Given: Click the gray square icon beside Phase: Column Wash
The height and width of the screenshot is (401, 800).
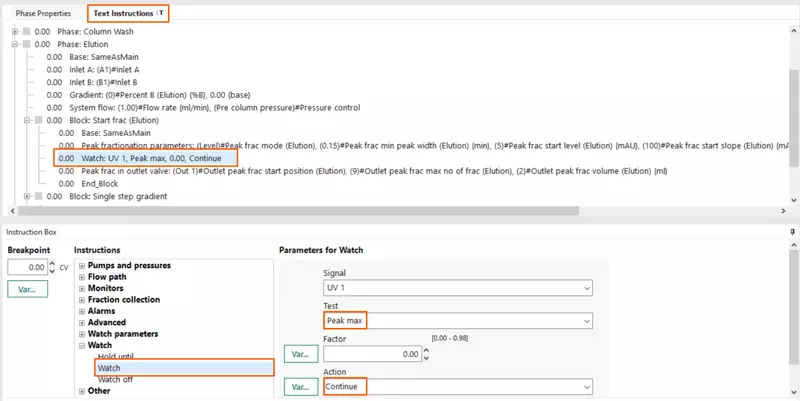Looking at the screenshot, I should click(x=26, y=31).
